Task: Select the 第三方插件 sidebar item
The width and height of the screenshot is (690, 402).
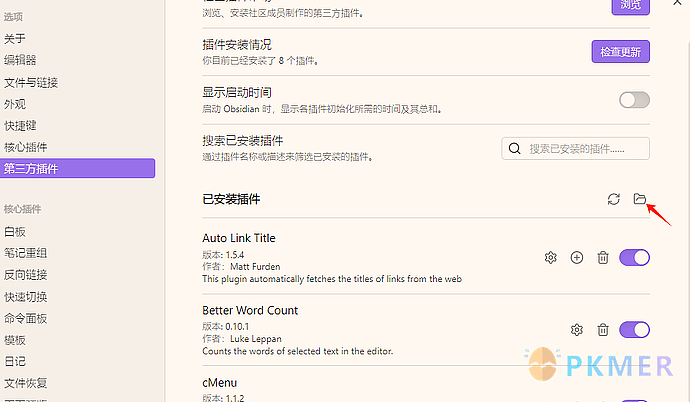Action: click(x=77, y=168)
